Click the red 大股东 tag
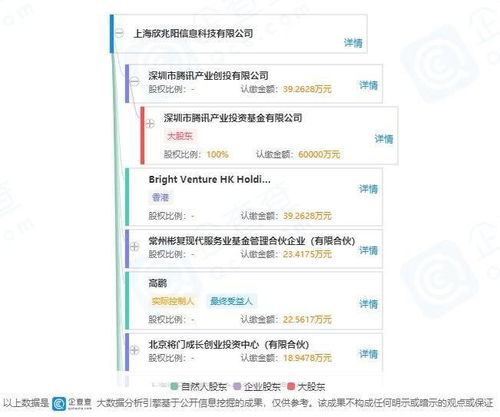The image size is (500, 417). coord(180,136)
